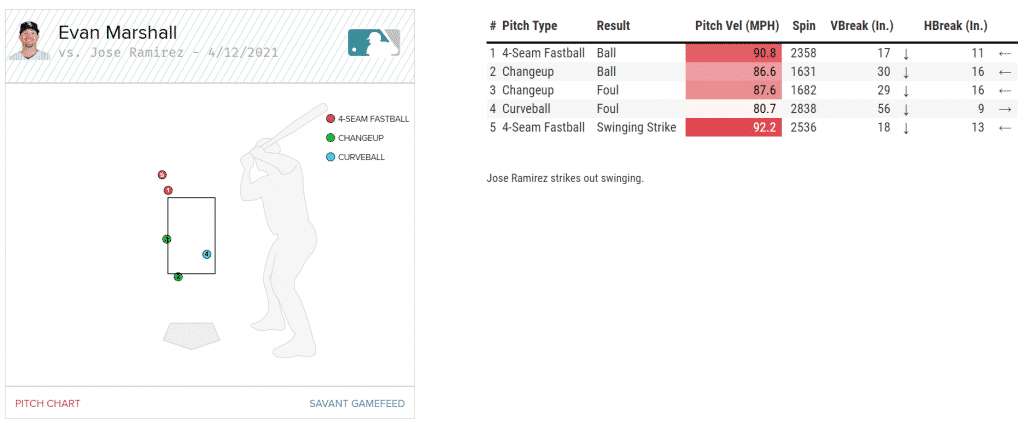Click the red 4-Seam Fastball legend dot
The height and width of the screenshot is (425, 1024).
point(330,118)
